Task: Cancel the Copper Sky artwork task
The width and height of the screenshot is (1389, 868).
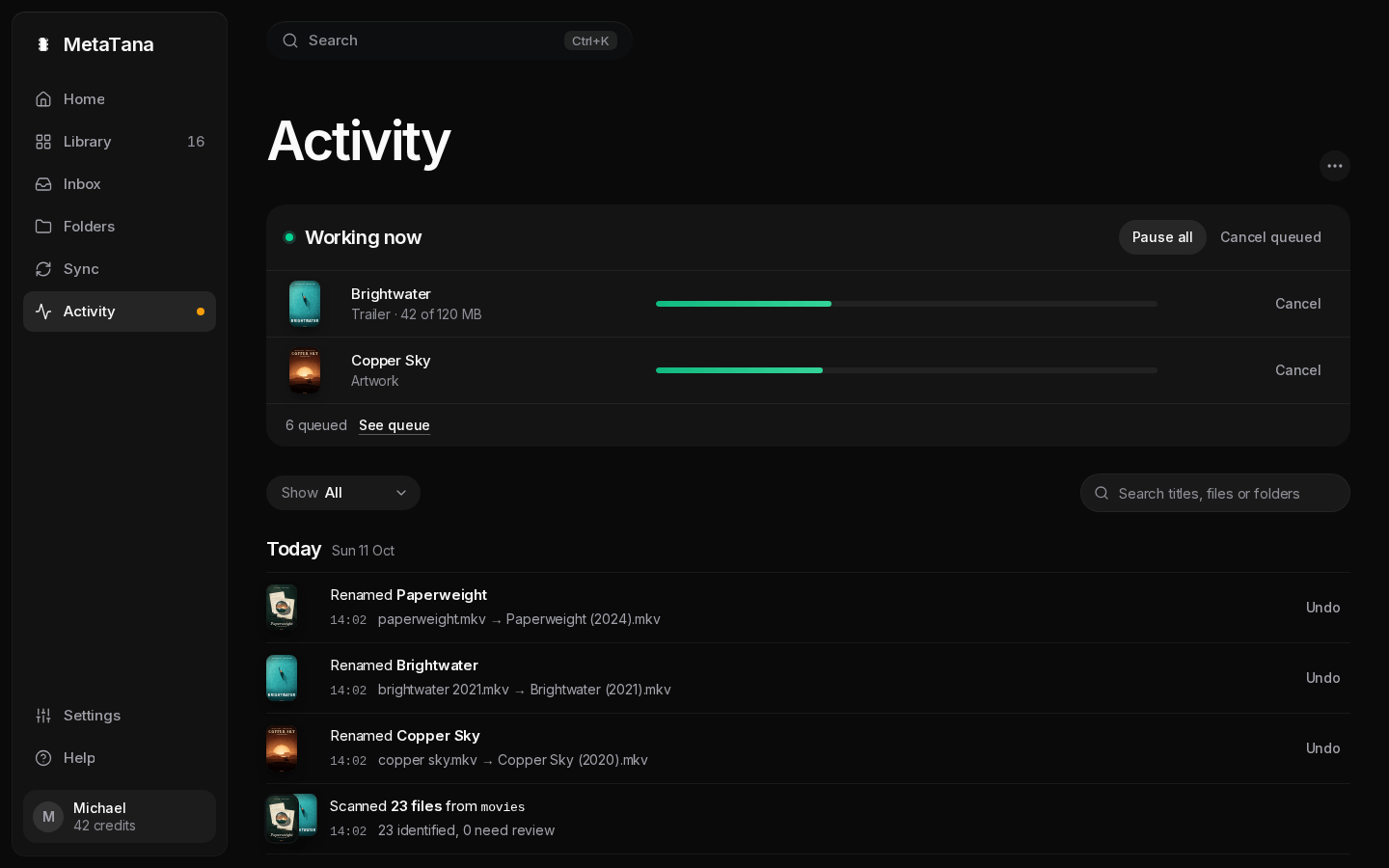Action: pos(1297,370)
